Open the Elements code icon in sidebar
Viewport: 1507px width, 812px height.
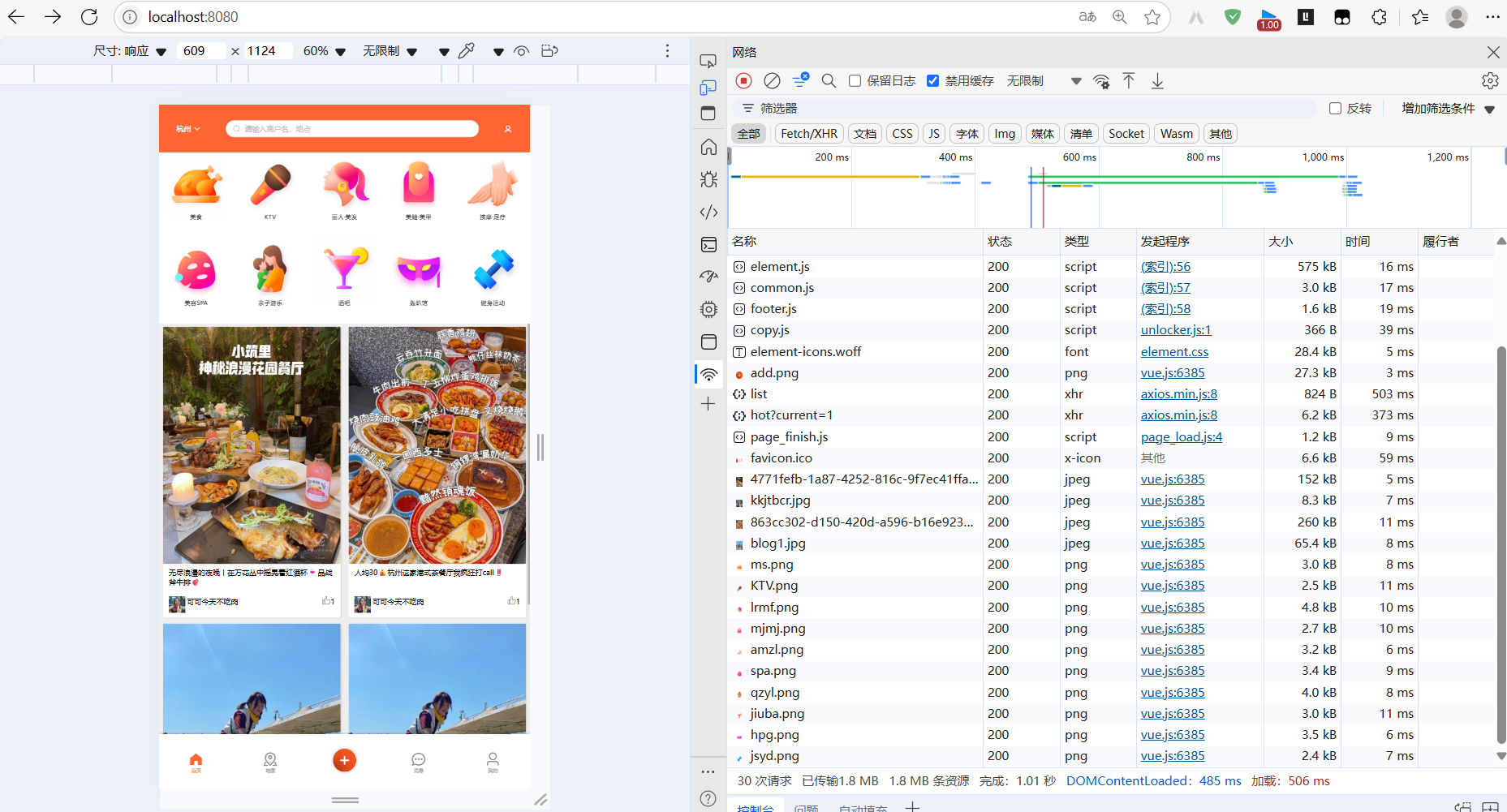(x=708, y=212)
